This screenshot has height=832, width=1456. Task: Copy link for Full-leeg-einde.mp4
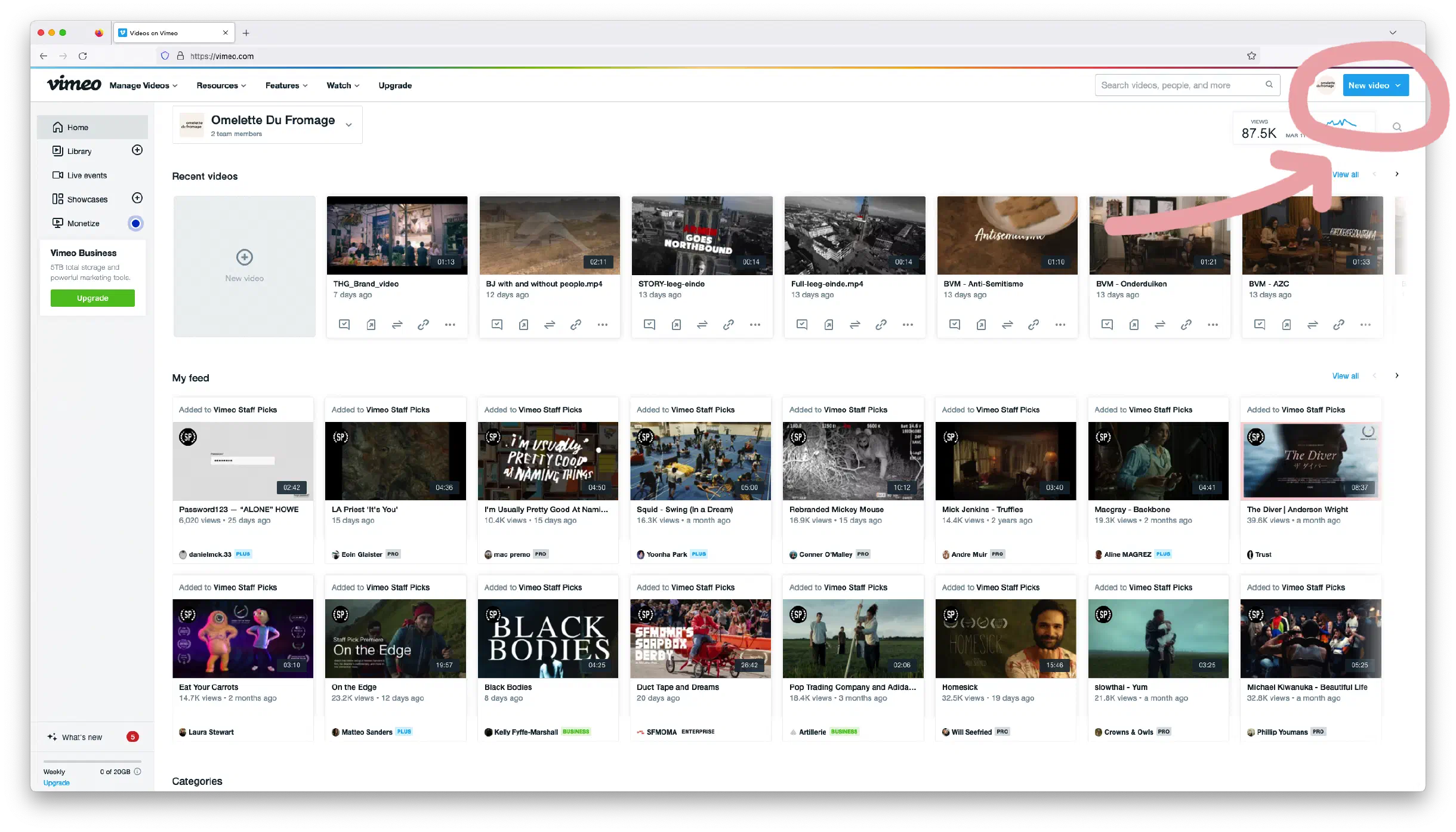[x=881, y=325]
